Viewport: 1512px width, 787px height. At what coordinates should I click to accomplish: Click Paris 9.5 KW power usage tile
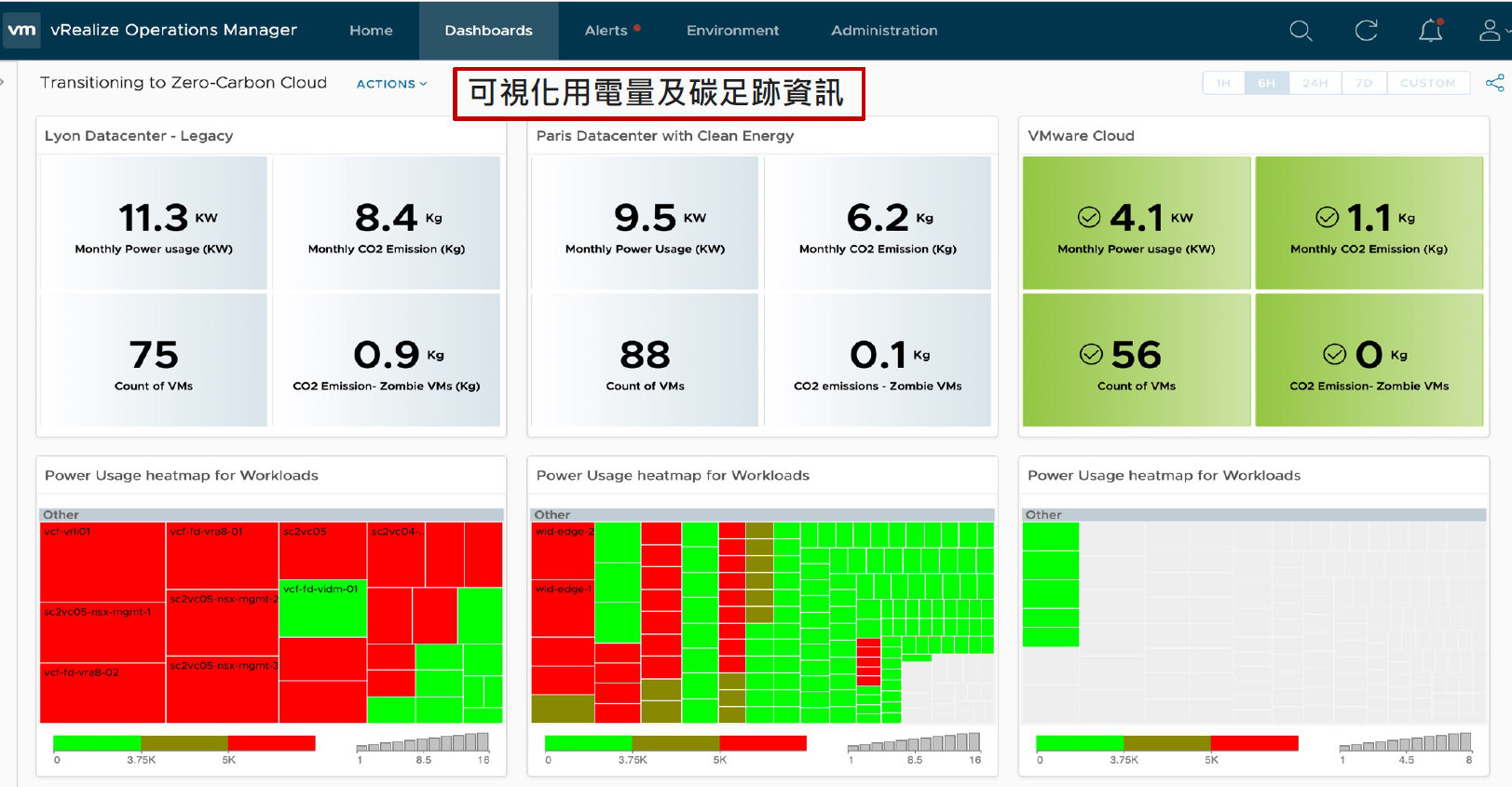(x=645, y=223)
